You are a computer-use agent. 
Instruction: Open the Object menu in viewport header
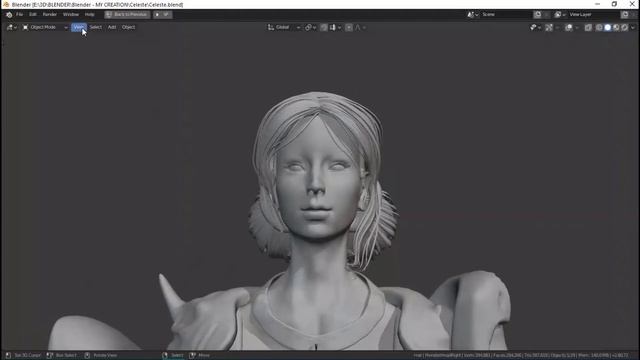(x=129, y=27)
